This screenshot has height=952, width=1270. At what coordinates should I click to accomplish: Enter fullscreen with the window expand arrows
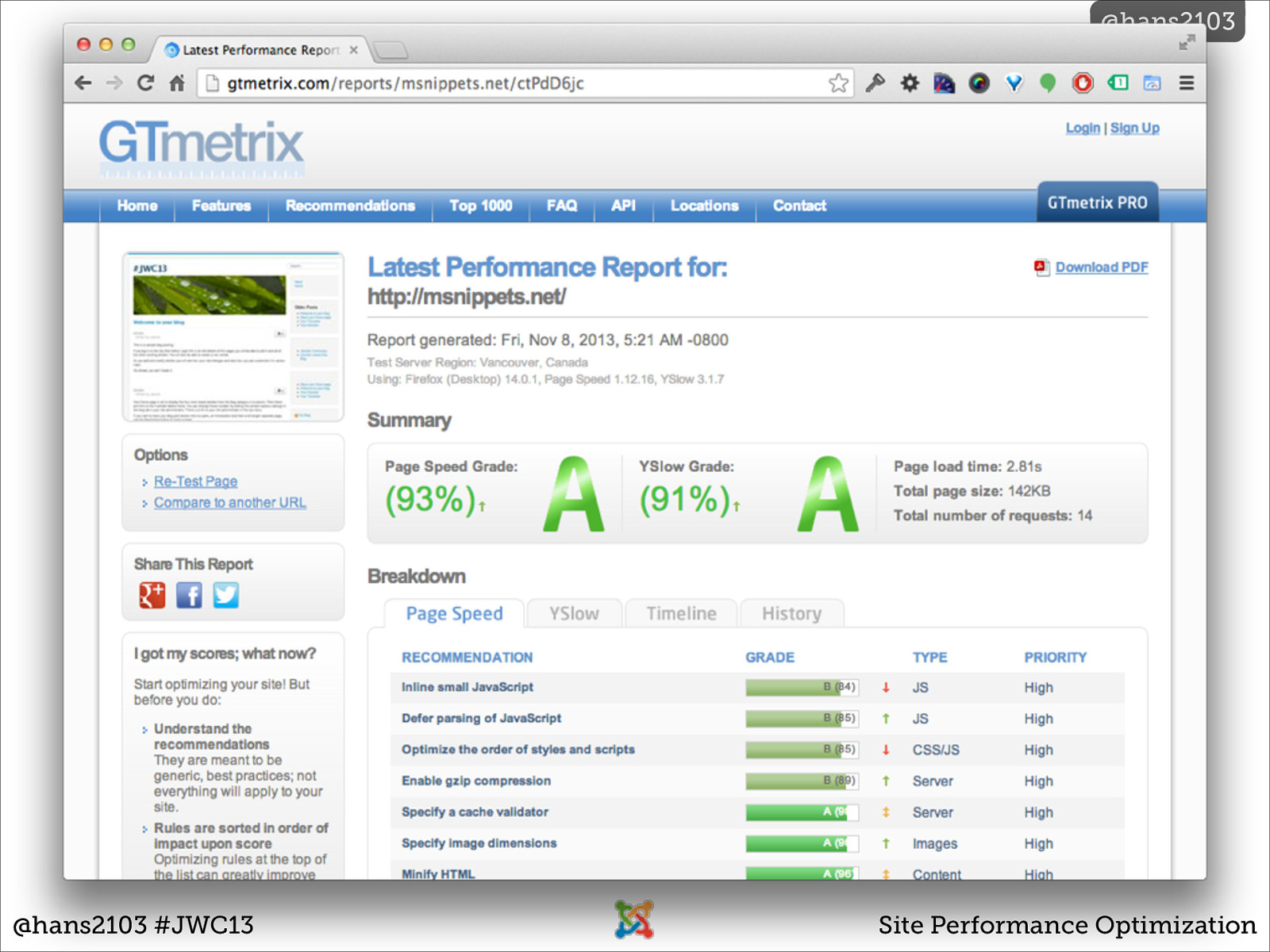pyautogui.click(x=1187, y=43)
